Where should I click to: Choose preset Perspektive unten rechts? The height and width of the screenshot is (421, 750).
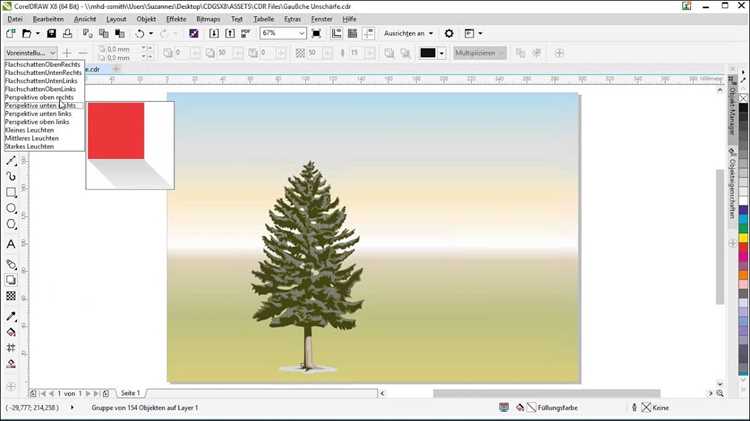(44, 105)
